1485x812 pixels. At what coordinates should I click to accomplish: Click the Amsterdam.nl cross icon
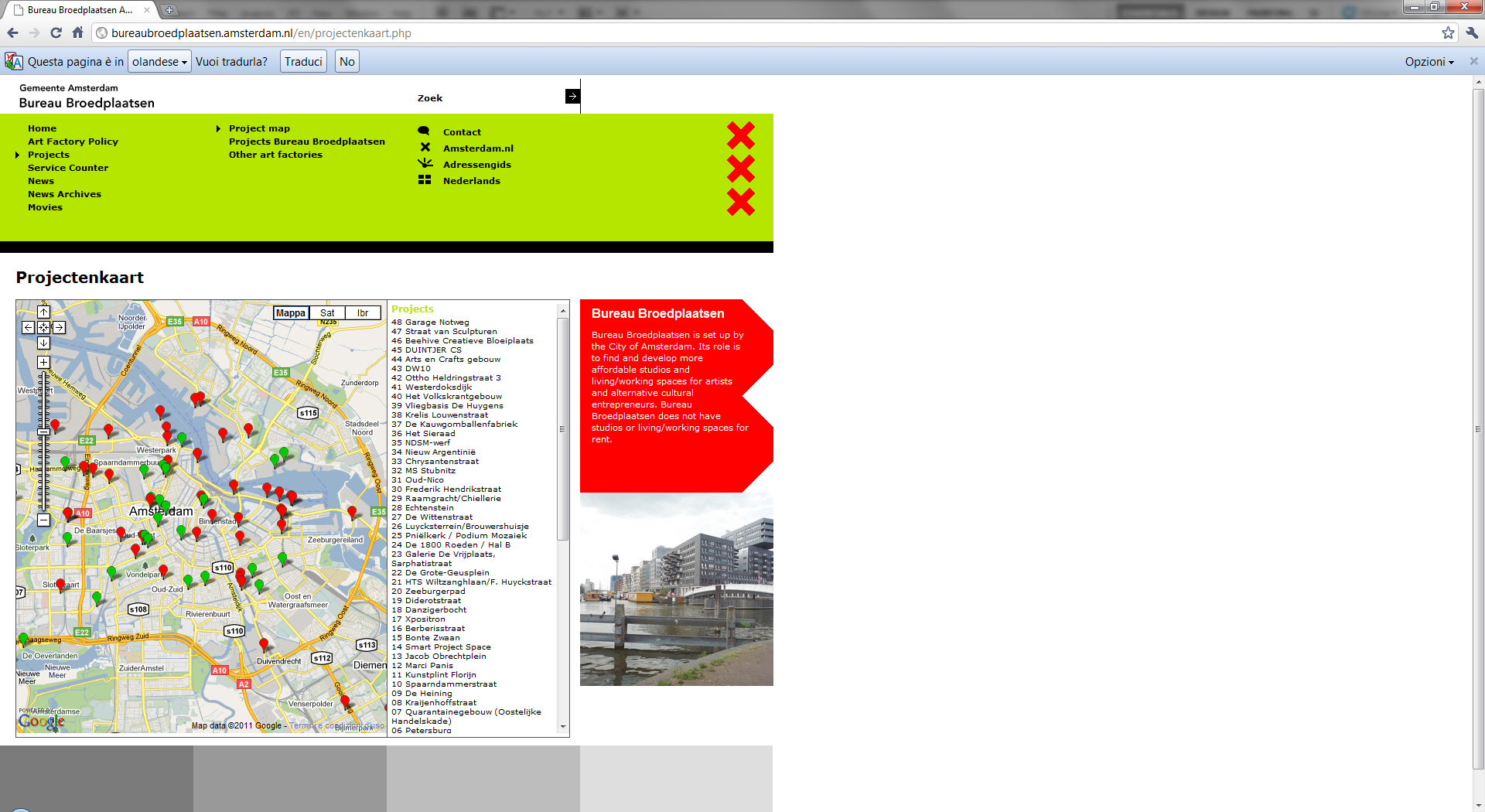click(425, 147)
